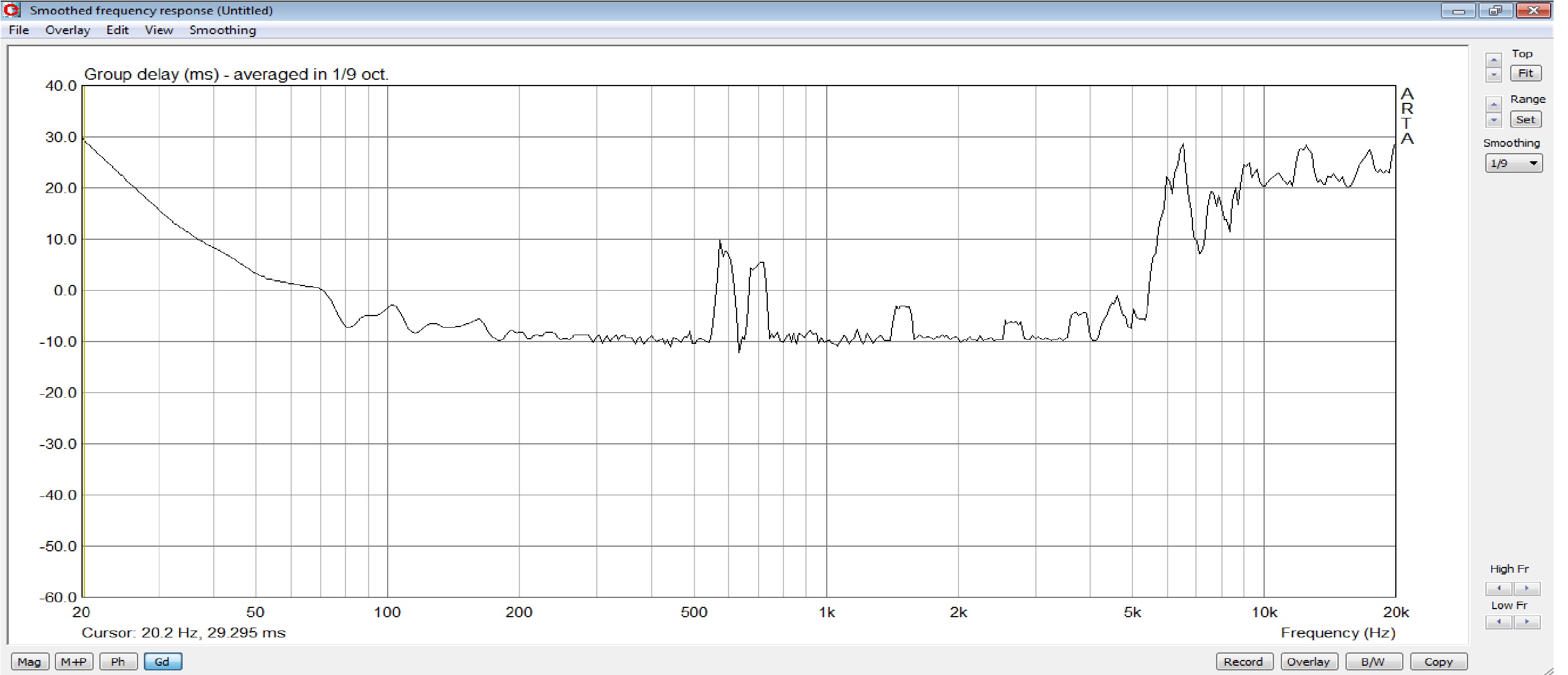
Task: Click the Fit button
Action: click(1525, 73)
